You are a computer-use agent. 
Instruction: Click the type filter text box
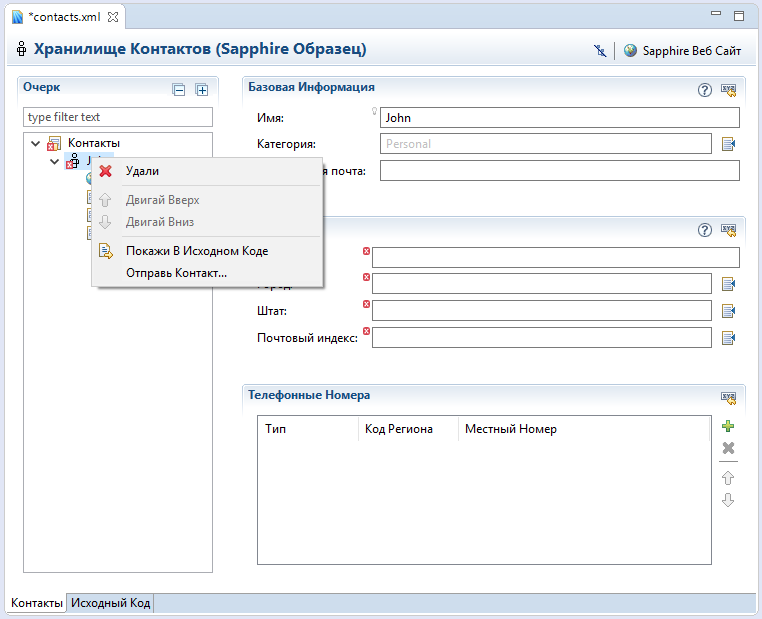coord(117,117)
